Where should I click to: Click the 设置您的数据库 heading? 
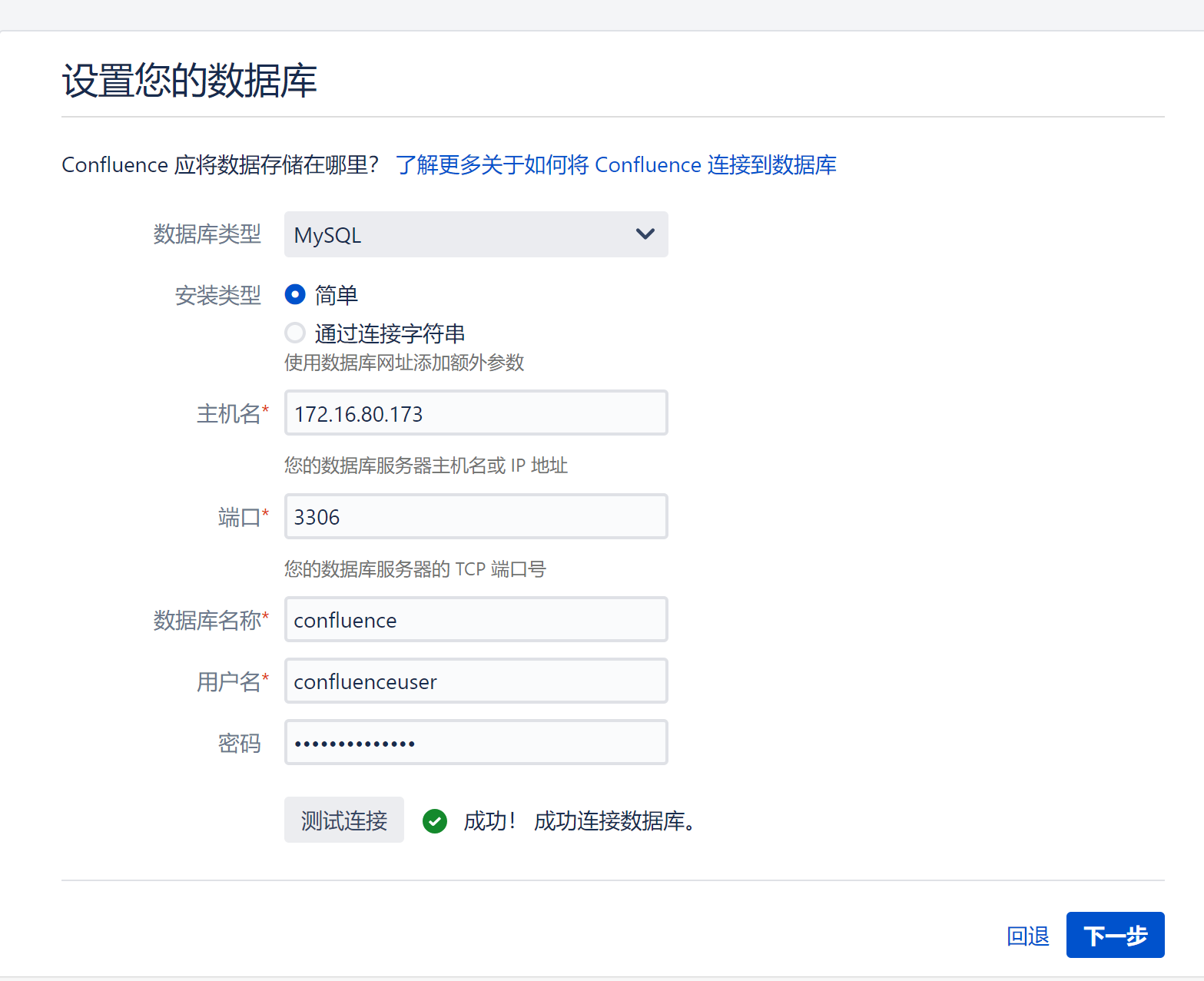189,80
